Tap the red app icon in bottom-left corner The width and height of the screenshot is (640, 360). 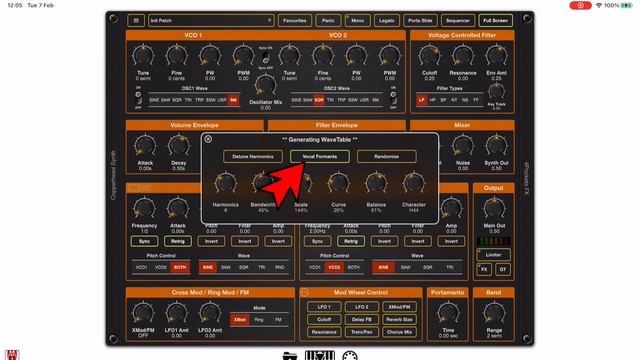click(12, 354)
